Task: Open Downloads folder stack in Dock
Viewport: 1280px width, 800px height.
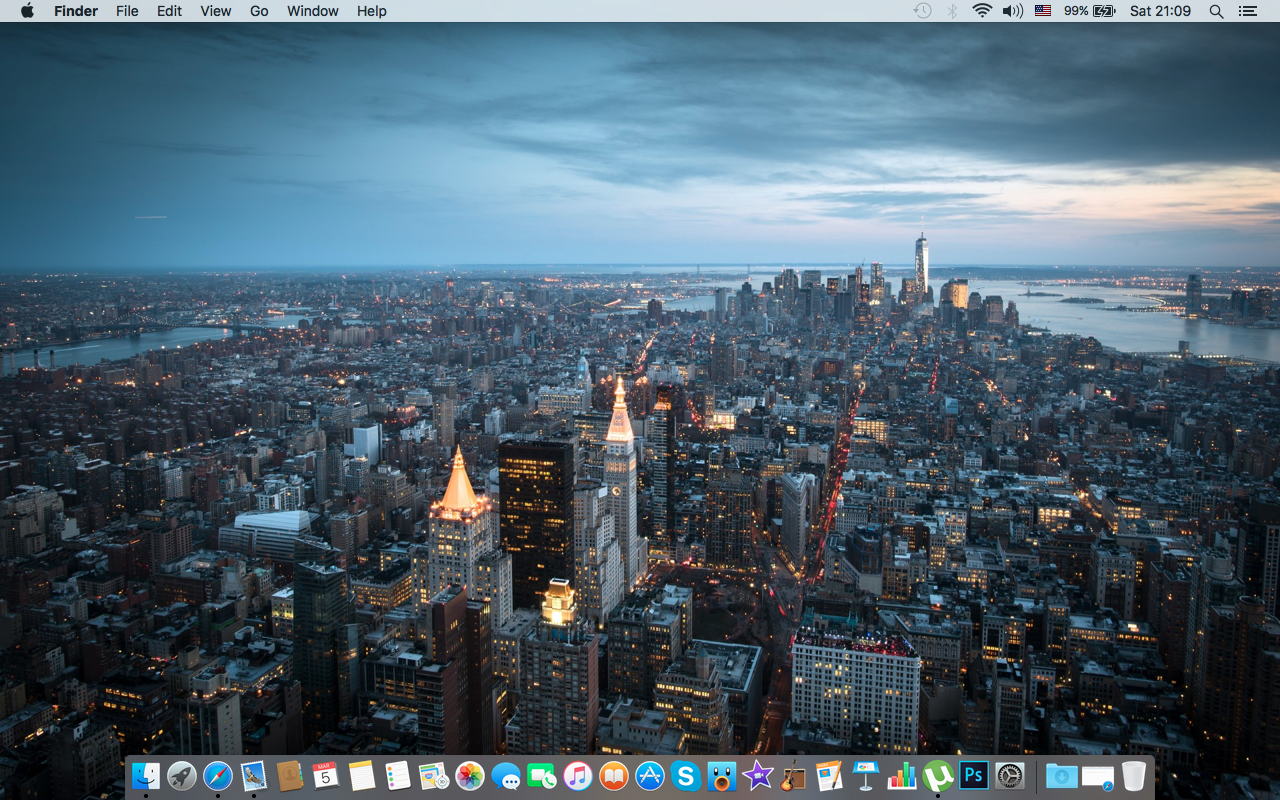Action: 1062,775
